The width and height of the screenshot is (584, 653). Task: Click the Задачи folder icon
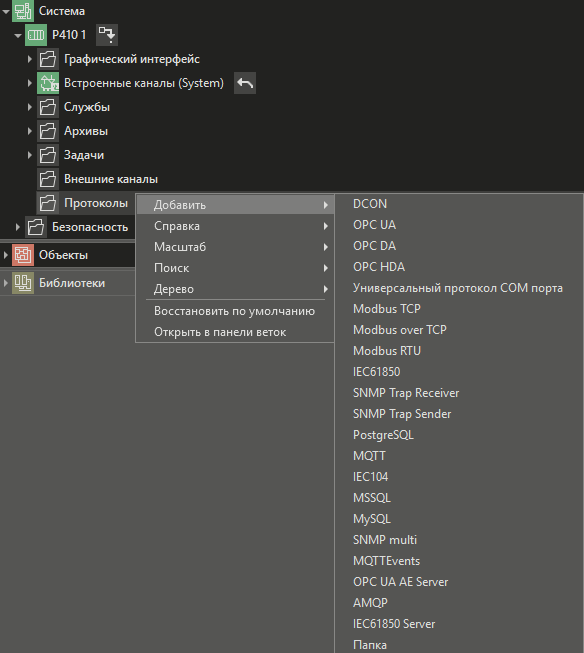tap(48, 155)
